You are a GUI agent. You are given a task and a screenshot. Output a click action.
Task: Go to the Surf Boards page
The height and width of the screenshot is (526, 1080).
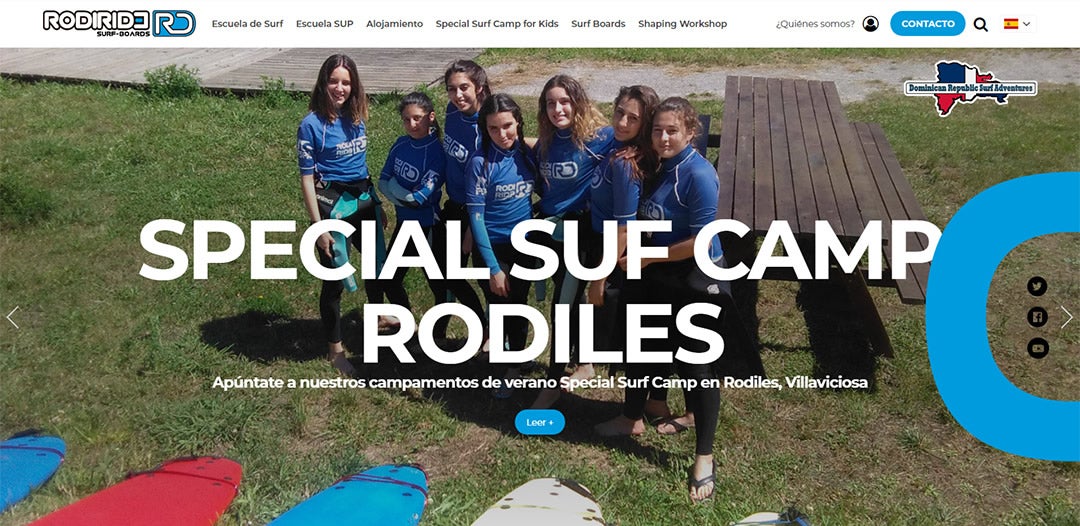pyautogui.click(x=599, y=24)
